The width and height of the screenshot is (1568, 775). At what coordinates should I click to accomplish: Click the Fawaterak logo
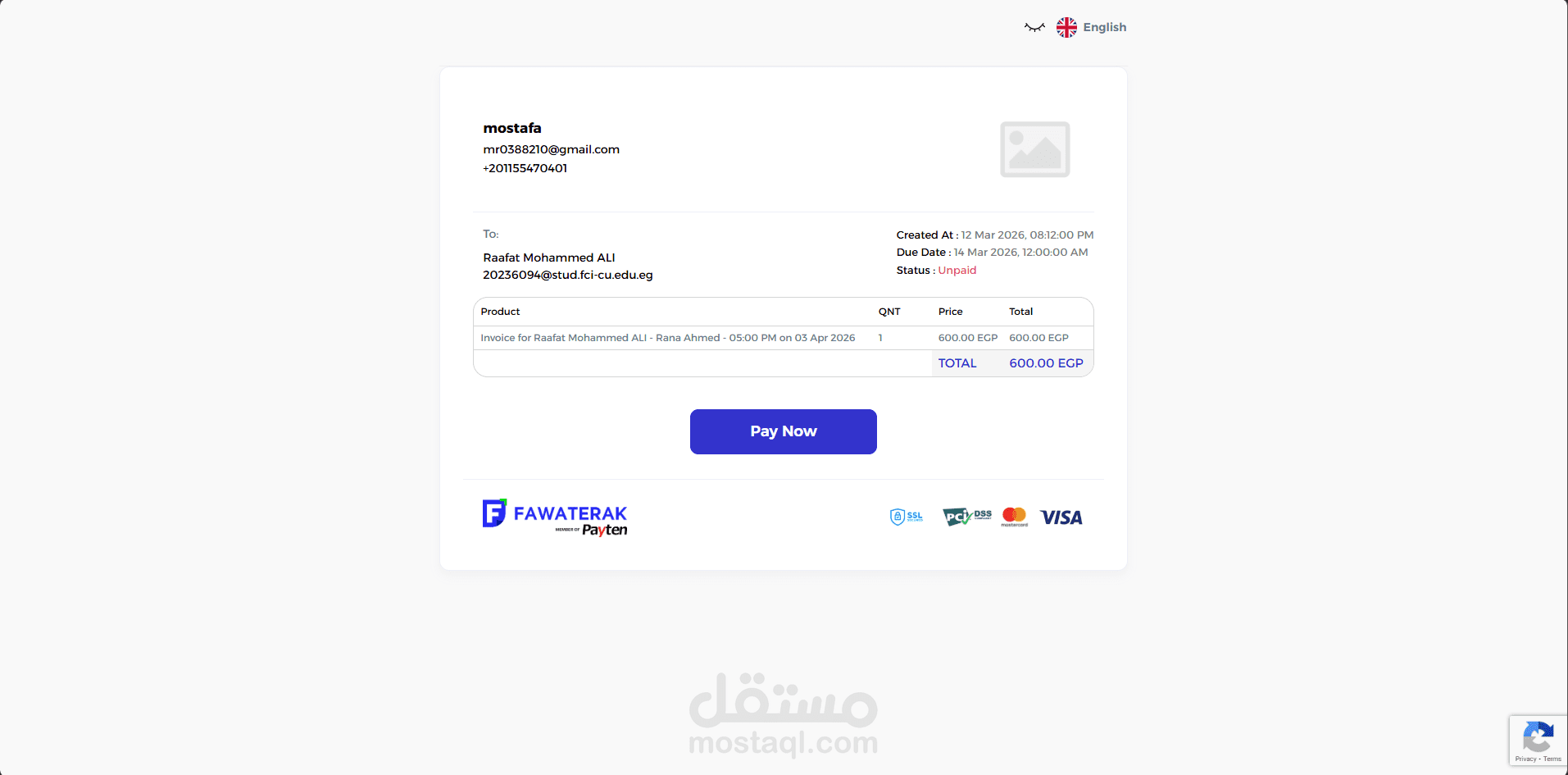[555, 513]
